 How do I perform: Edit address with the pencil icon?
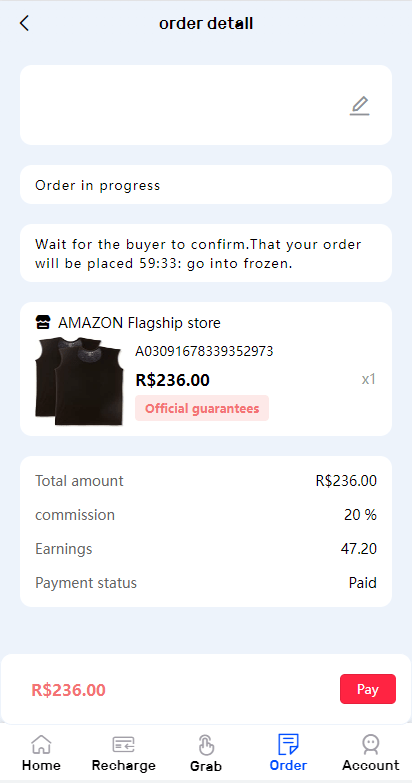click(359, 106)
